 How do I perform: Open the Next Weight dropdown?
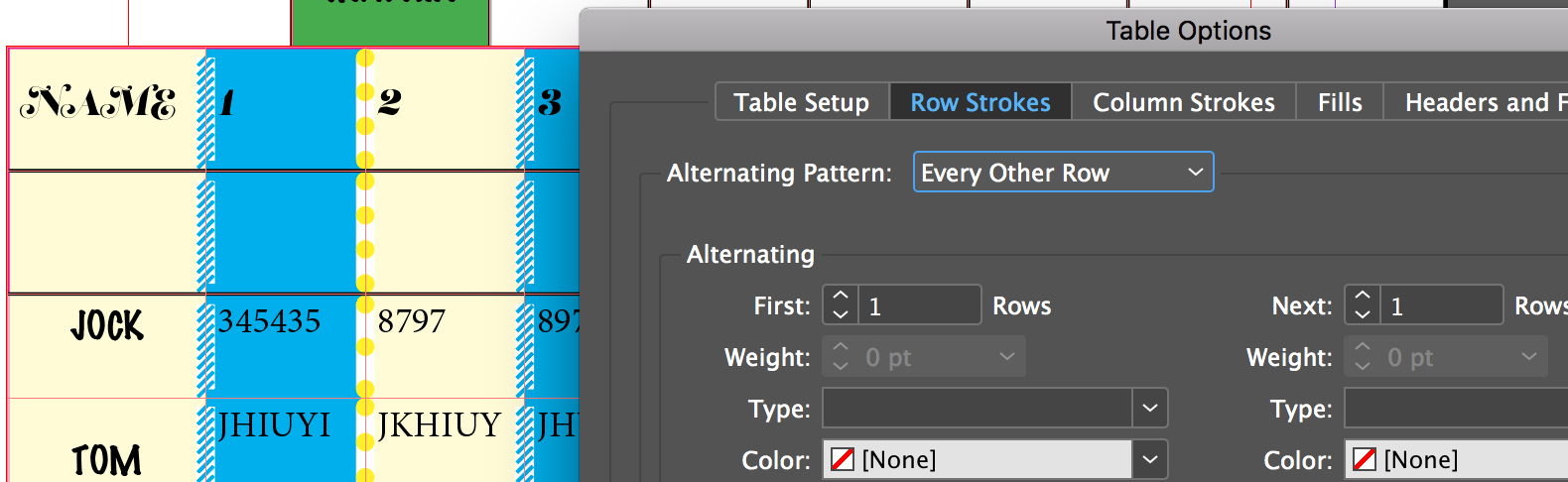1445,357
